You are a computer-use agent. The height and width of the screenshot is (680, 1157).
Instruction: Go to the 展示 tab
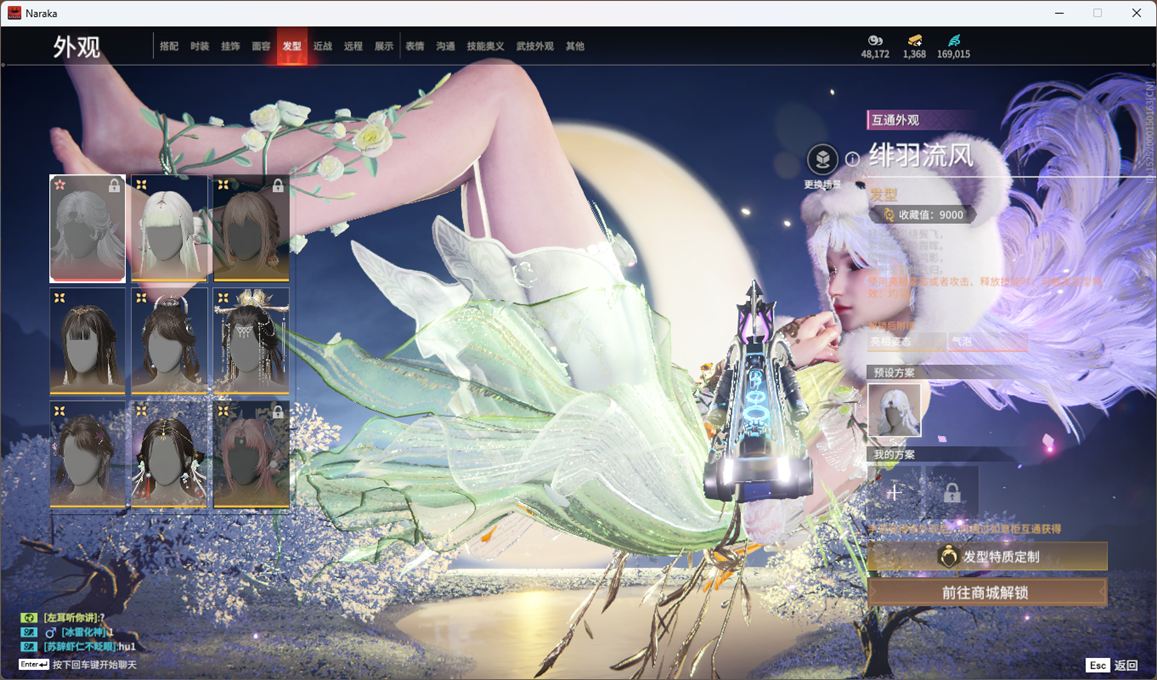click(384, 46)
